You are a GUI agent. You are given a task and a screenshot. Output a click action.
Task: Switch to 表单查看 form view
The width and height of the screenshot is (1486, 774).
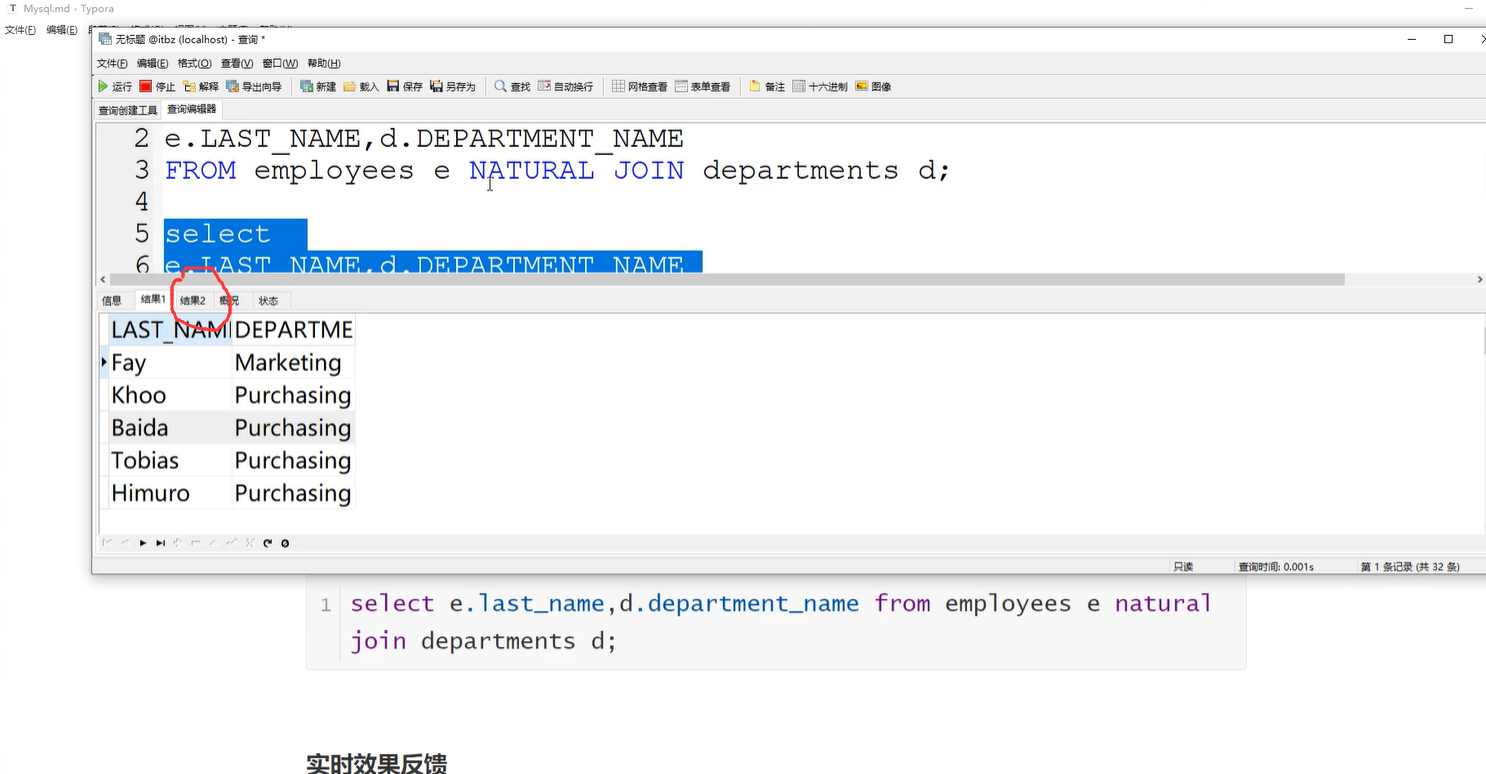pyautogui.click(x=703, y=87)
